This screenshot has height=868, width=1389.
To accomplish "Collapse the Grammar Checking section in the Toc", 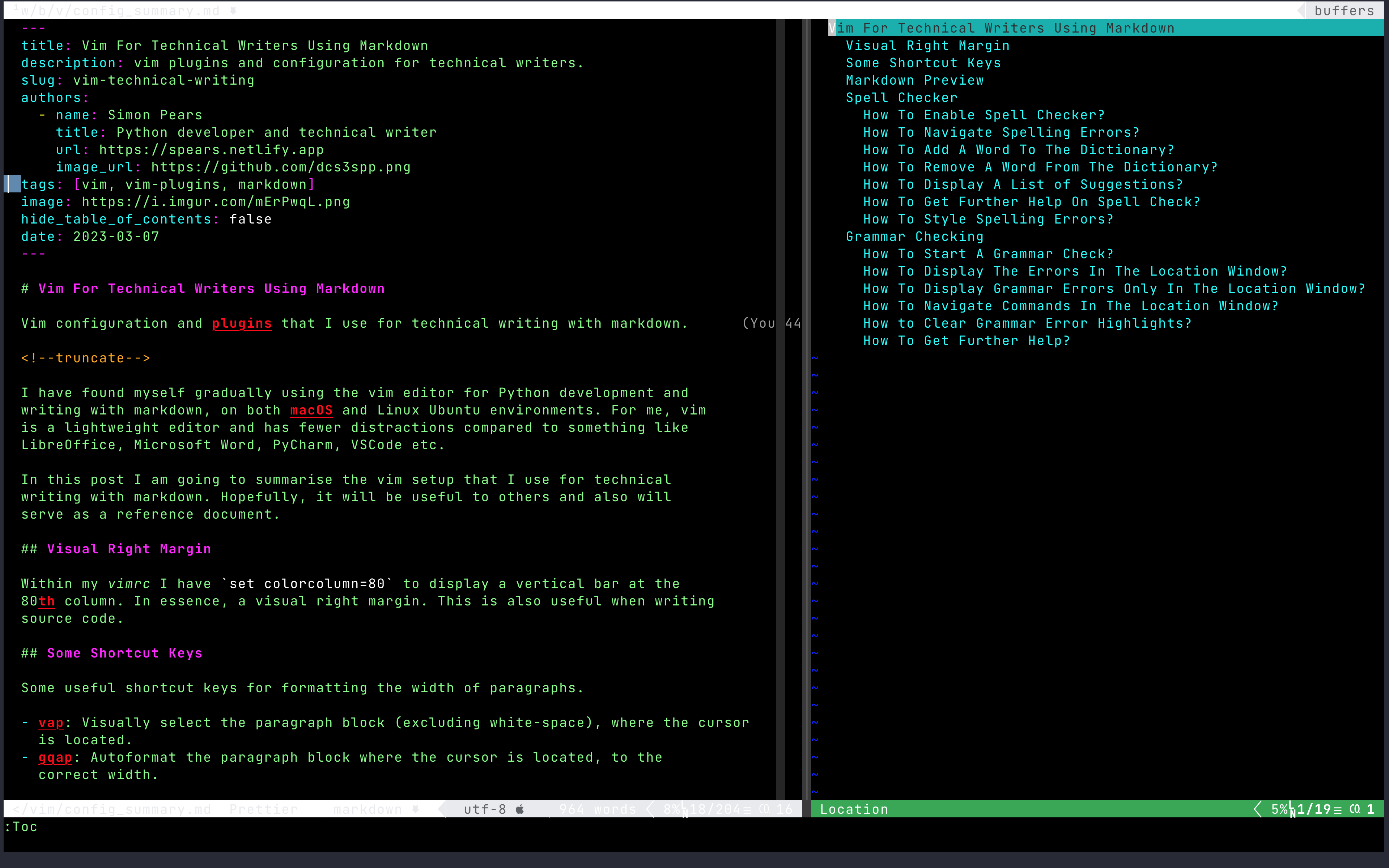I will click(914, 236).
